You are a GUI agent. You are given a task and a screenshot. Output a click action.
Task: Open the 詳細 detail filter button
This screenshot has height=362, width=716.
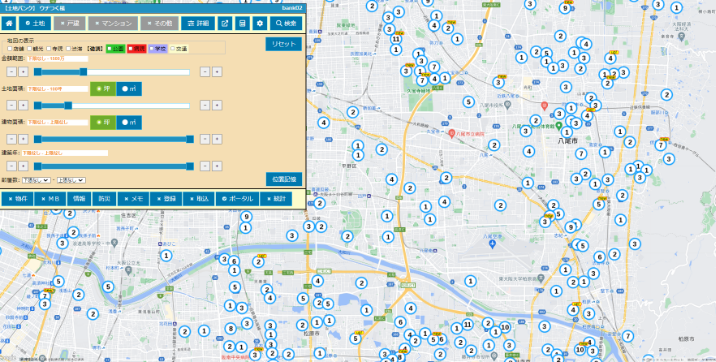pos(198,23)
